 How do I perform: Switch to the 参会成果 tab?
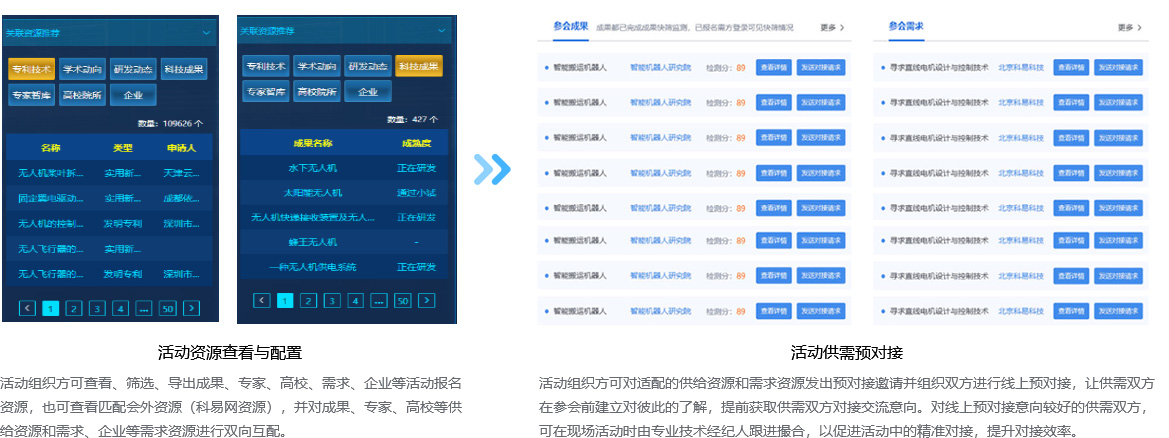coord(570,27)
